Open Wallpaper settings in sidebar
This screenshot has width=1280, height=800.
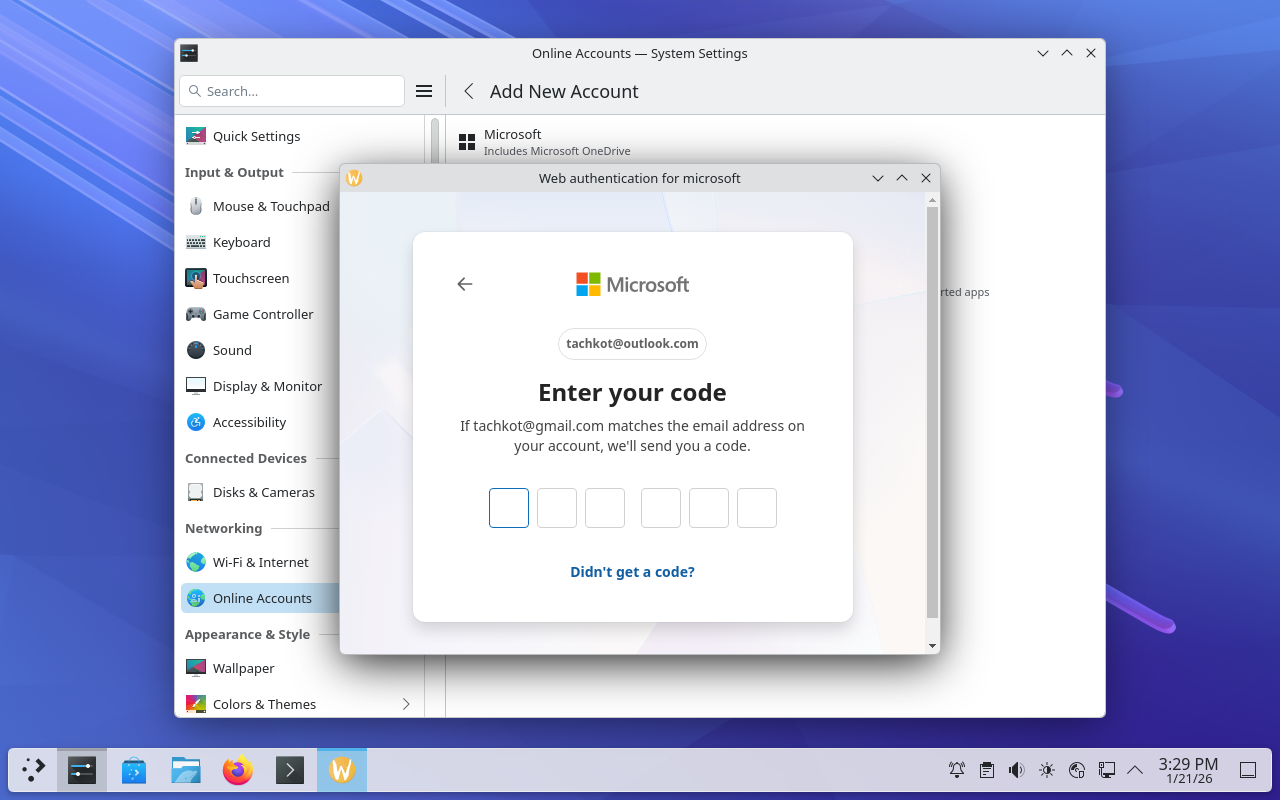click(x=243, y=668)
